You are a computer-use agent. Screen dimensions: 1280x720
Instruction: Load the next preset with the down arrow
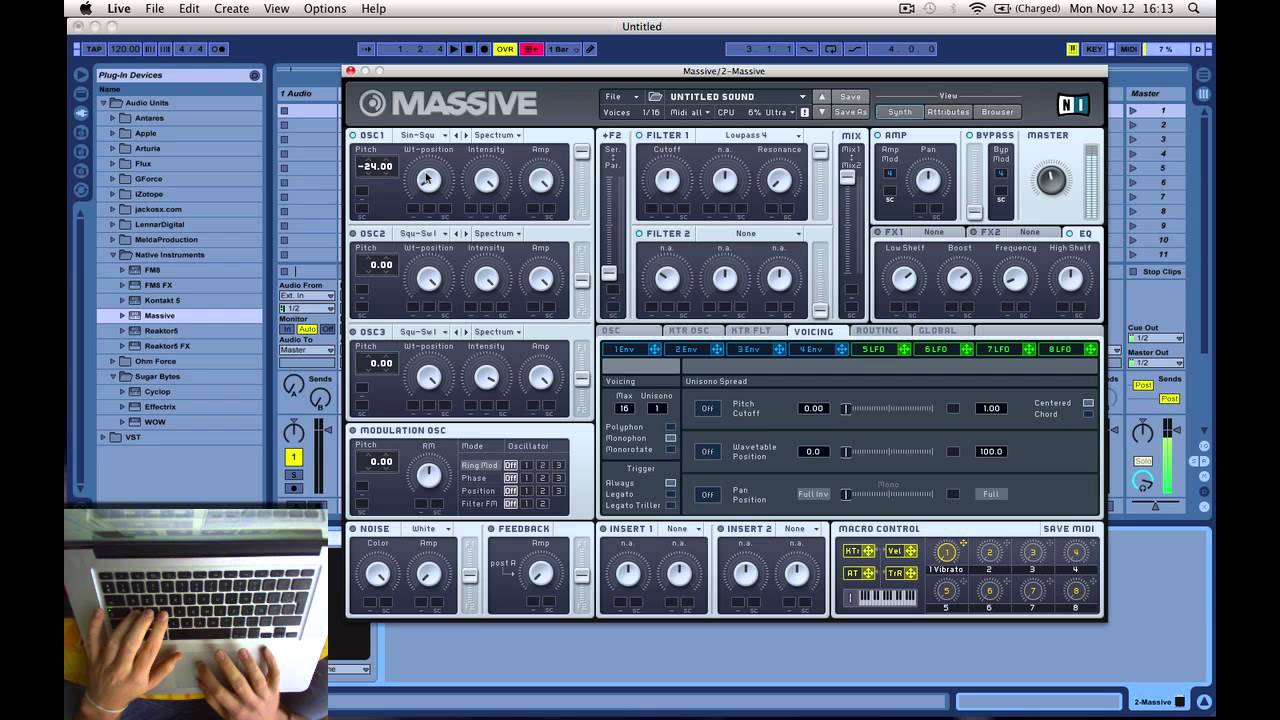[x=822, y=112]
